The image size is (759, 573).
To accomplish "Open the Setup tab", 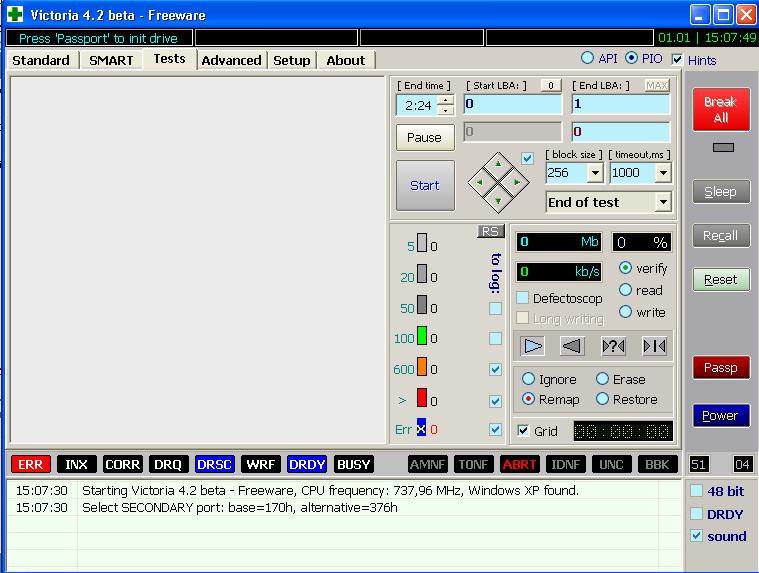I will pyautogui.click(x=292, y=60).
